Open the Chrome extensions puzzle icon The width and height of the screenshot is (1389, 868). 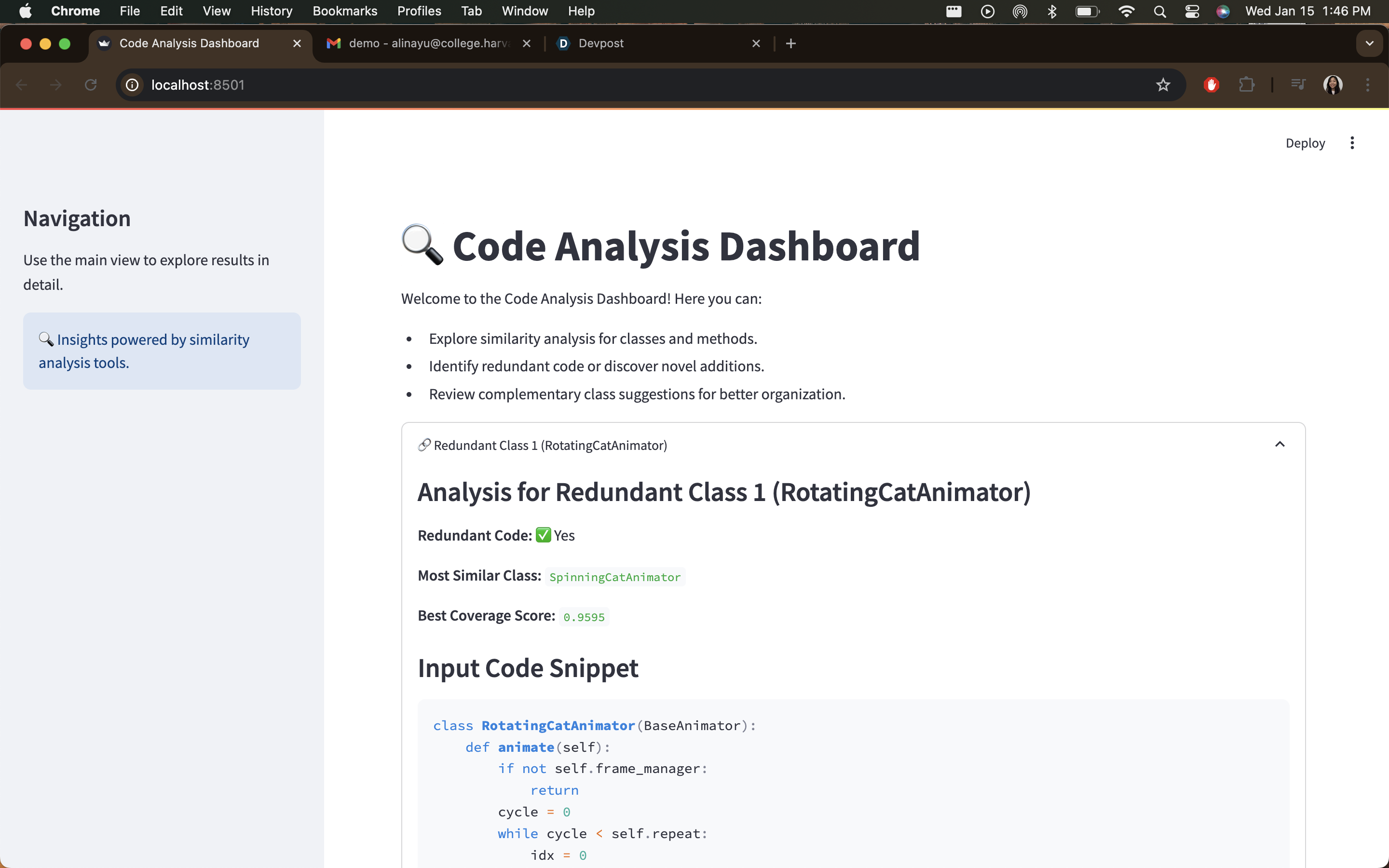pyautogui.click(x=1246, y=85)
